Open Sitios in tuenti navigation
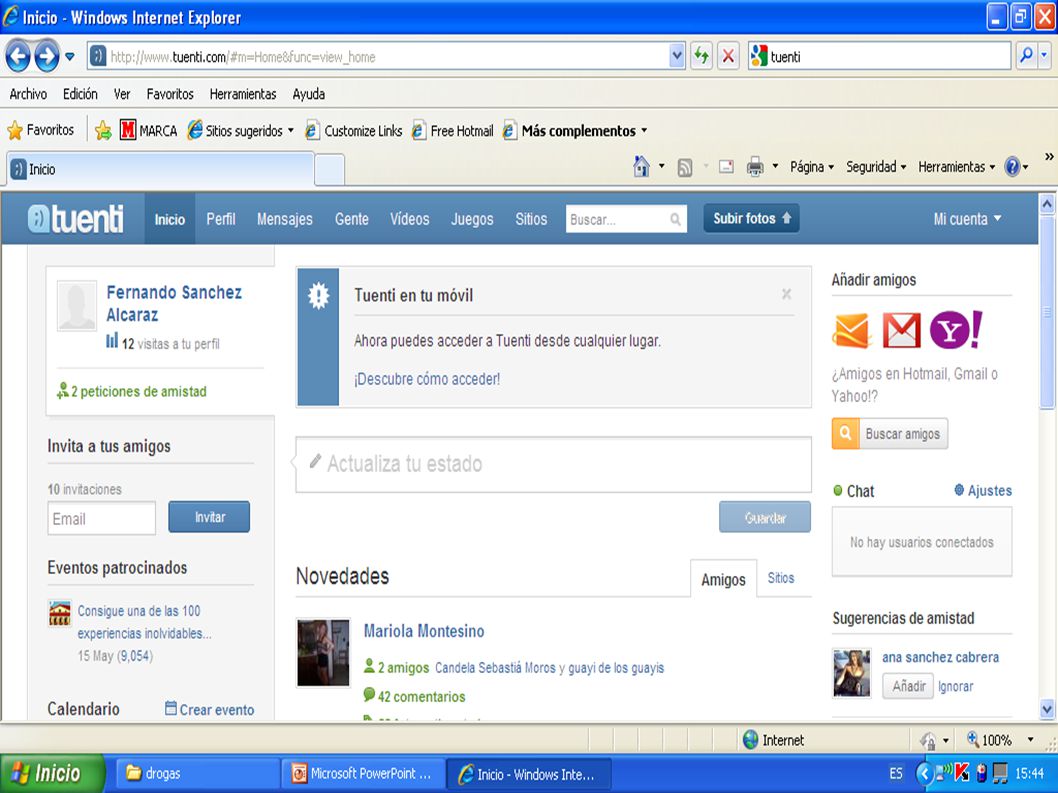 click(531, 219)
